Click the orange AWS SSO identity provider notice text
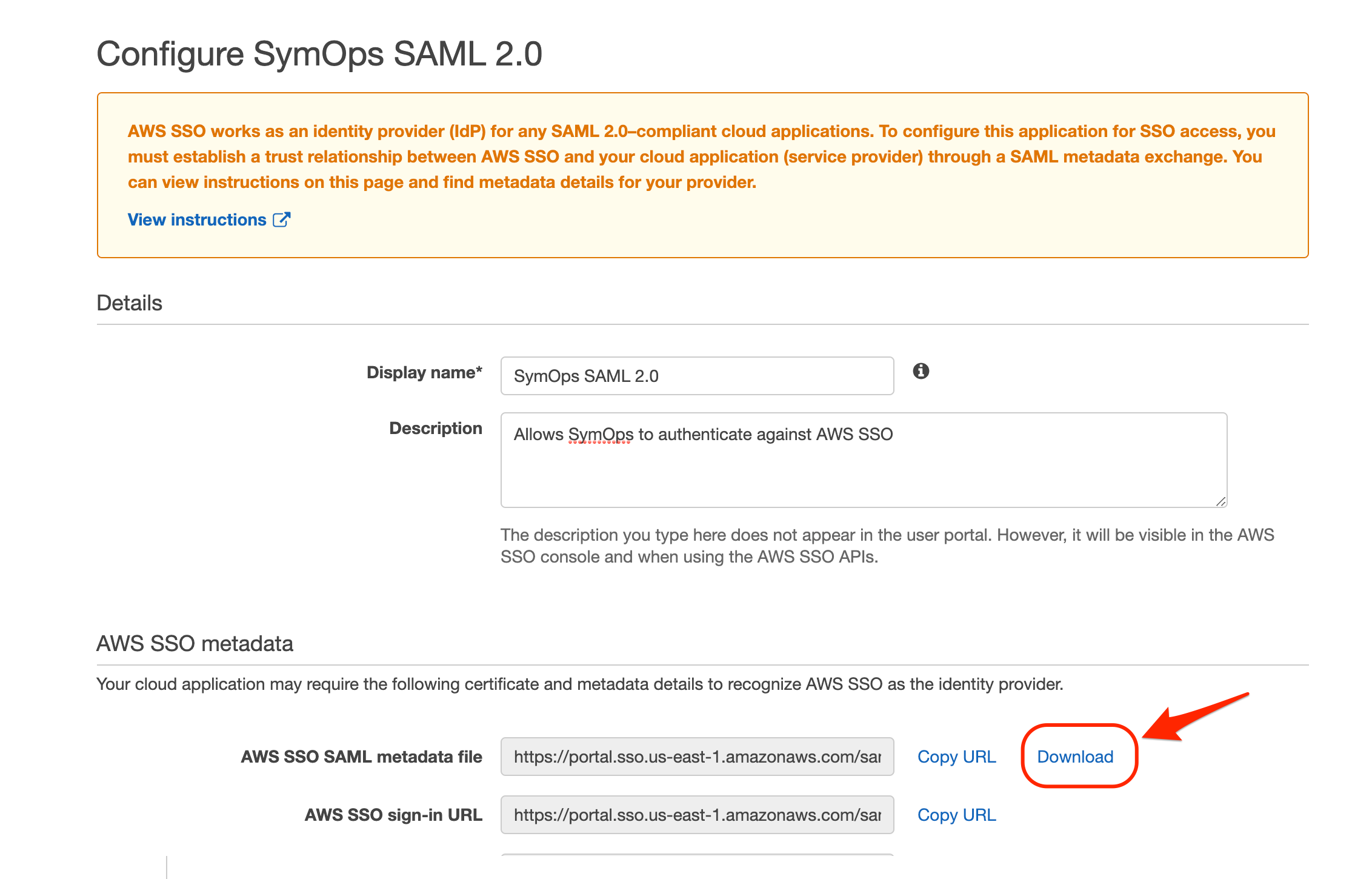1372x879 pixels. [702, 156]
